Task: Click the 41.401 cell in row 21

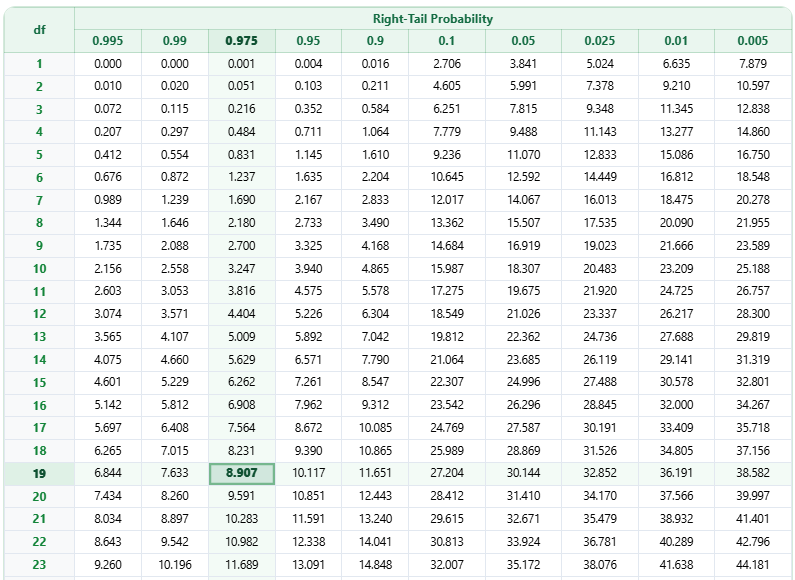Action: (753, 519)
